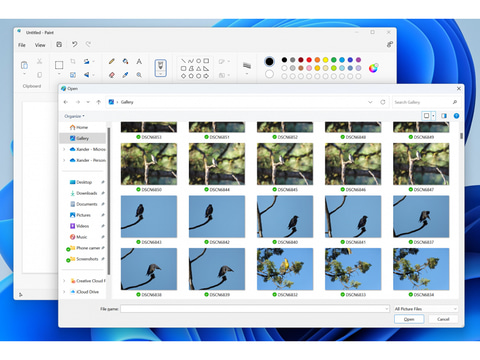Image resolution: width=480 pixels, height=360 pixels.
Task: Click the search magnifier in Search Gallery box
Action: pos(455,102)
